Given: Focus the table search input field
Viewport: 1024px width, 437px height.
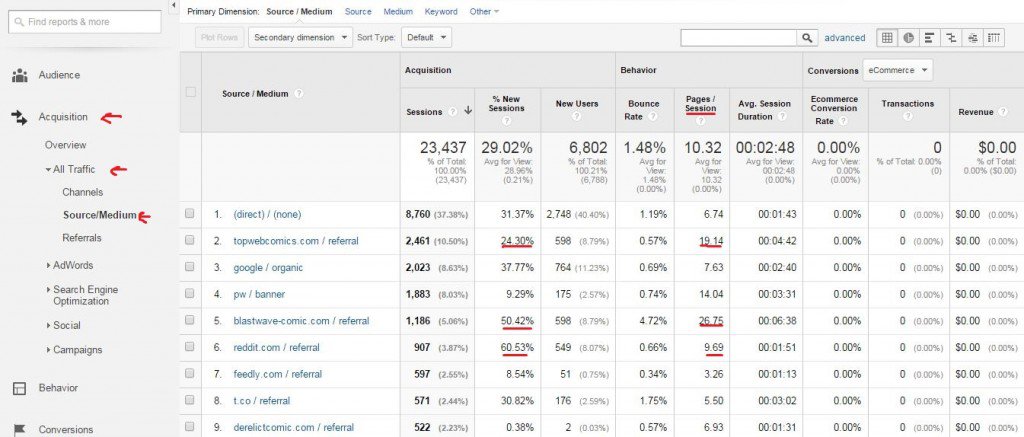Looking at the screenshot, I should point(739,38).
